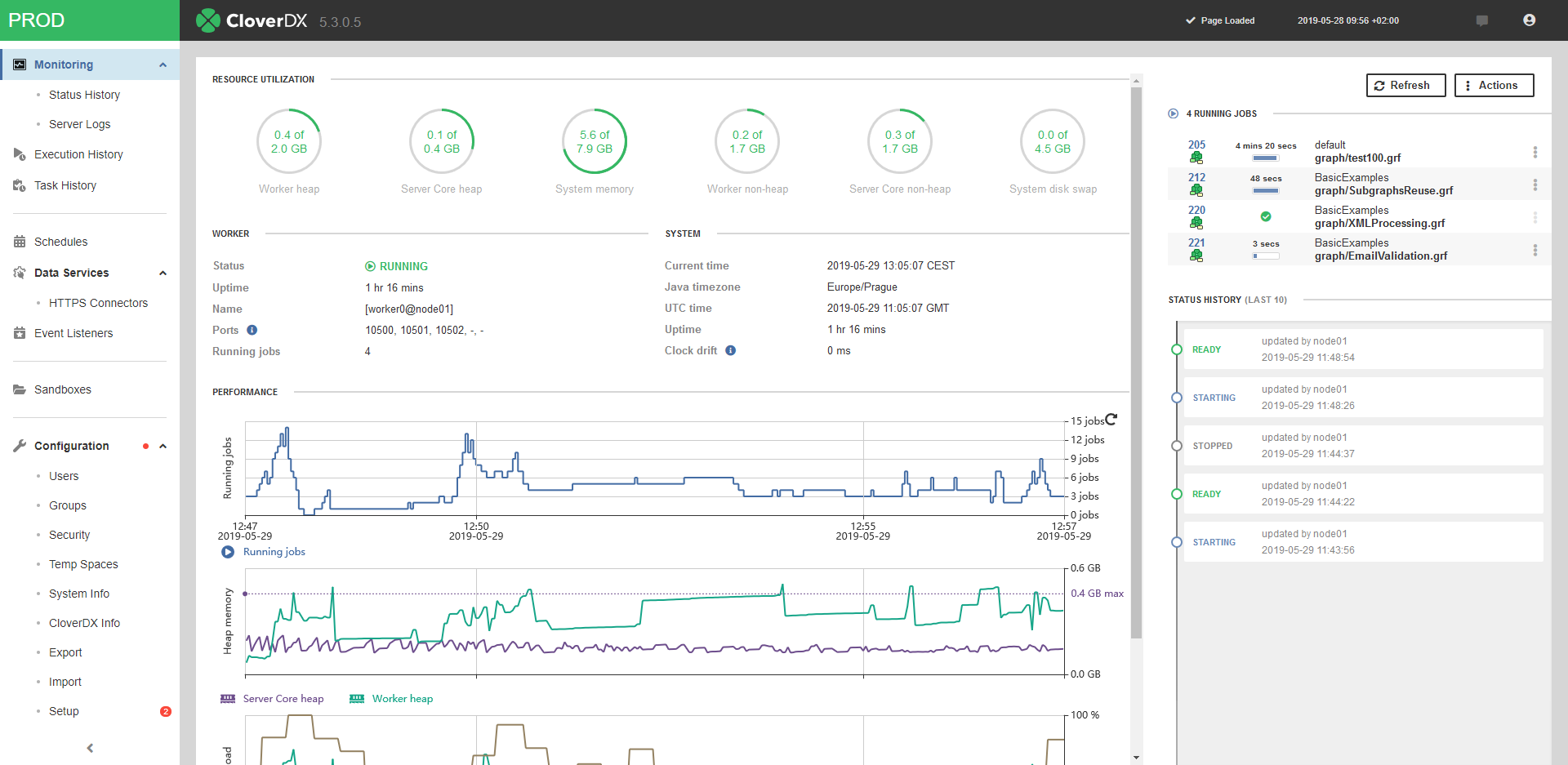Collapse the Data Services section

coord(163,273)
